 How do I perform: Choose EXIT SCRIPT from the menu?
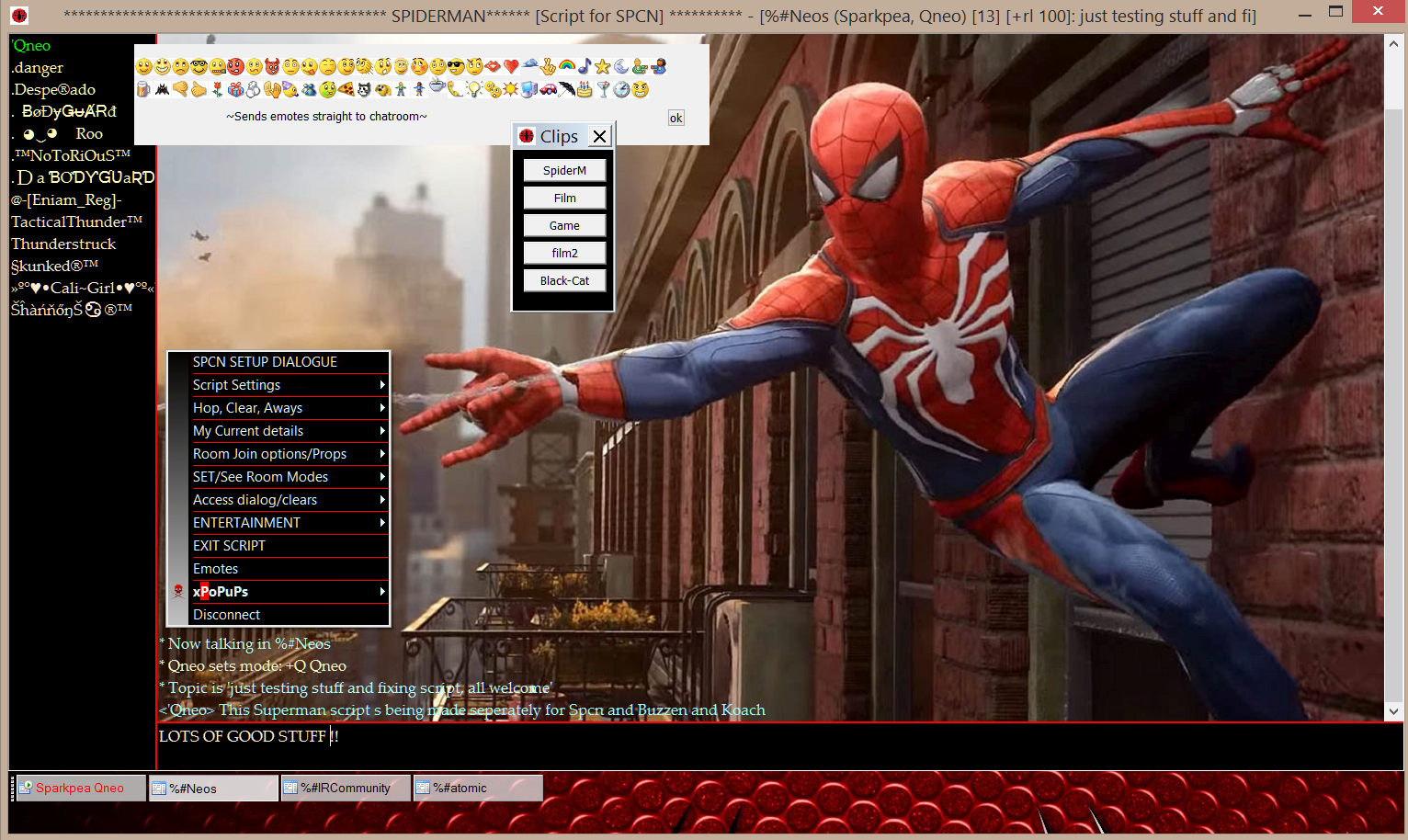coord(289,546)
